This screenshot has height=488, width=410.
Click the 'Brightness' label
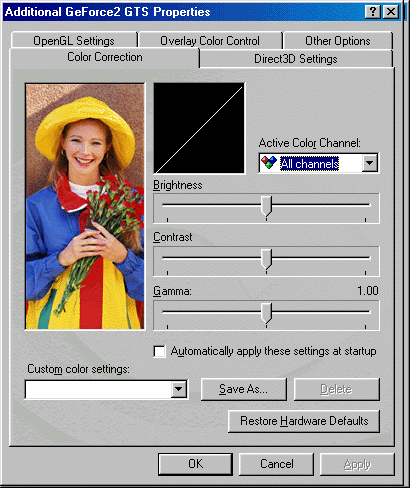point(178,185)
